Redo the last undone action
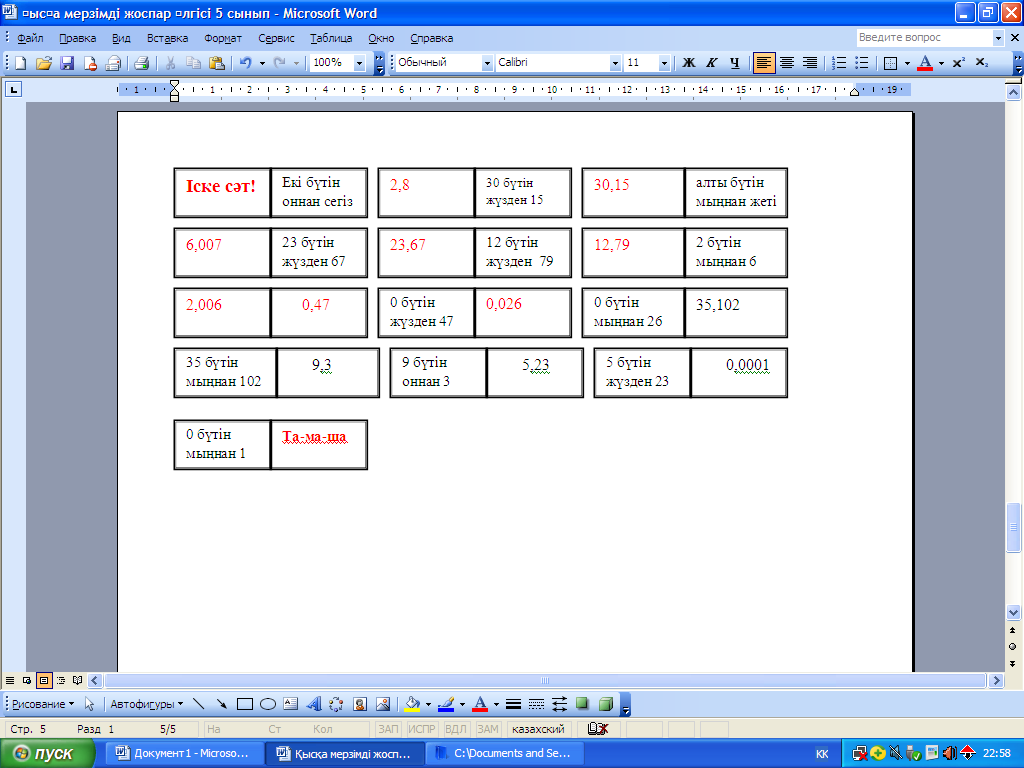1024x768 pixels. click(x=280, y=63)
